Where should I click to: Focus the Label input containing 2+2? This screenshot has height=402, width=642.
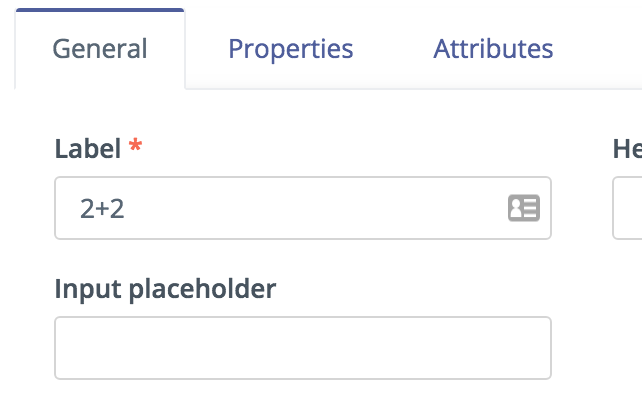303,208
